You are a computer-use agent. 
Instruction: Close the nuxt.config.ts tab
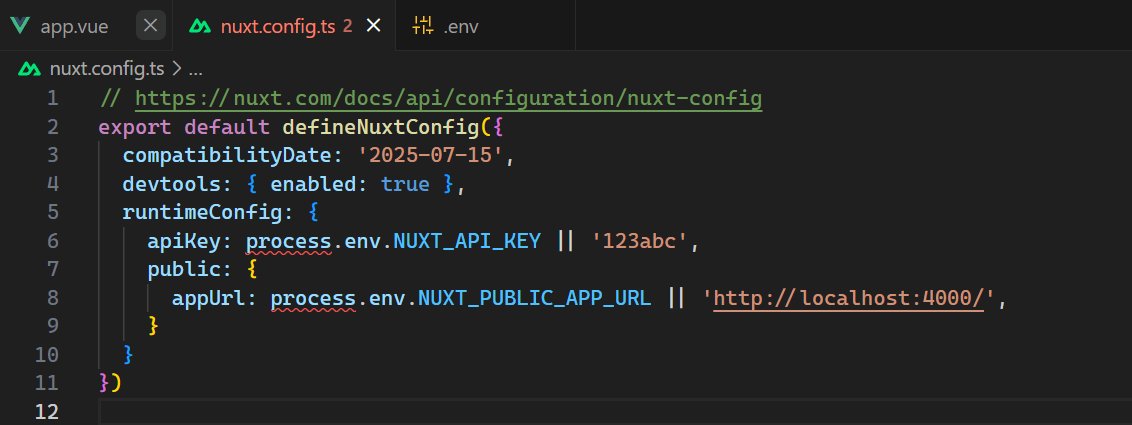pos(373,26)
